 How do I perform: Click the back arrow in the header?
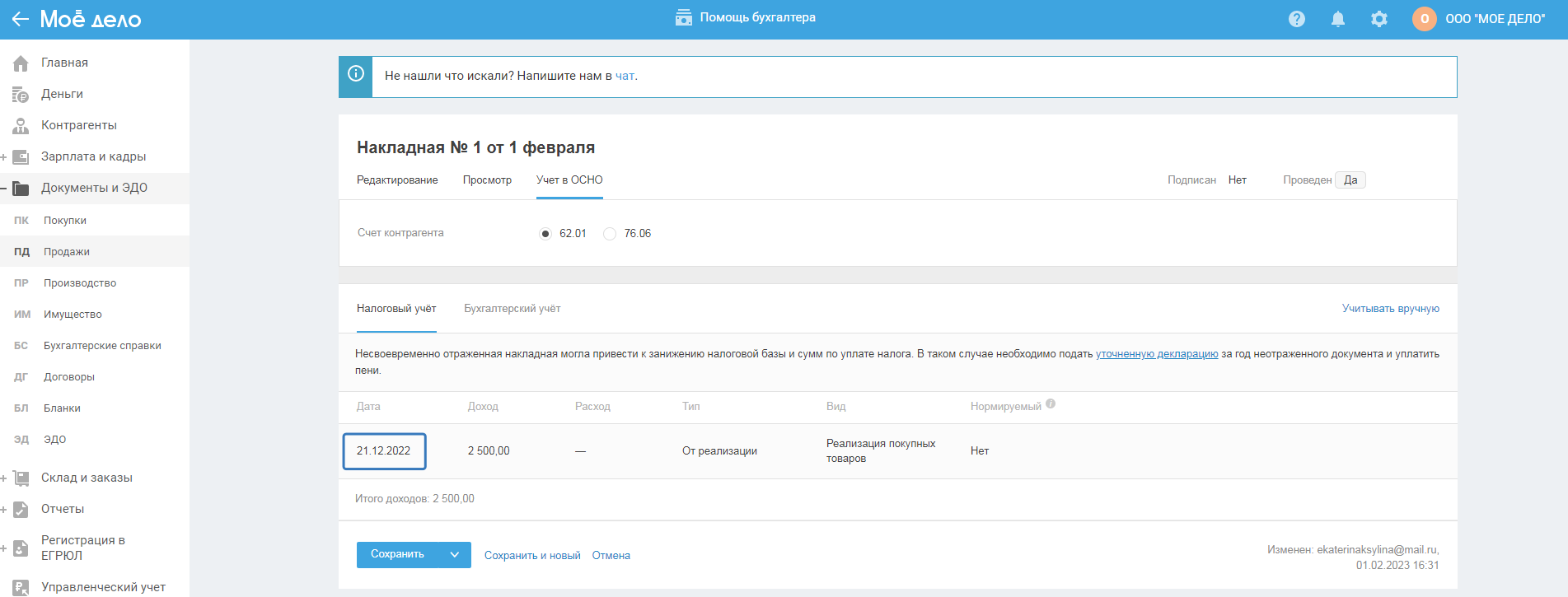(x=20, y=19)
